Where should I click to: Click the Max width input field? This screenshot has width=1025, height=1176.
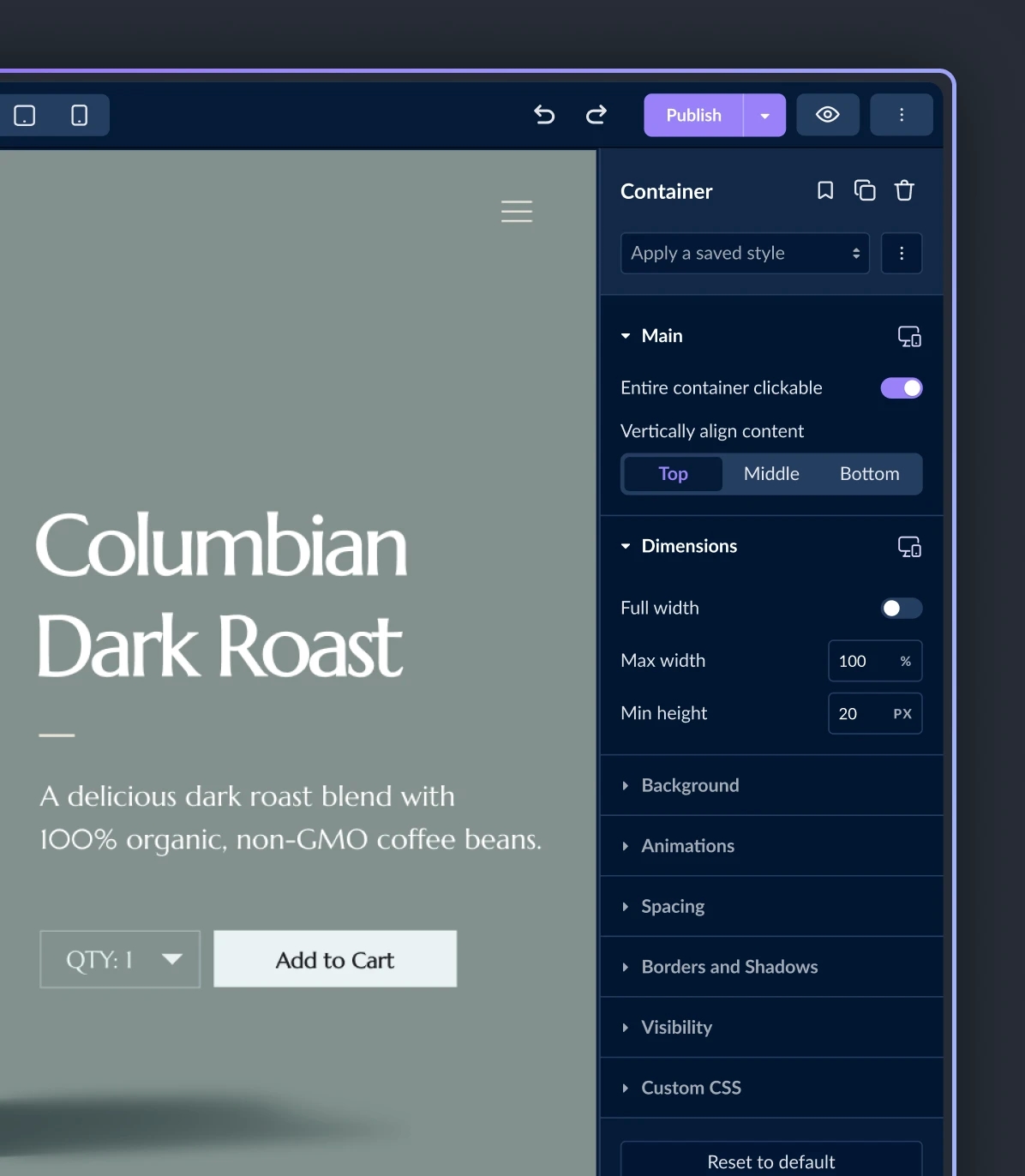coord(860,662)
